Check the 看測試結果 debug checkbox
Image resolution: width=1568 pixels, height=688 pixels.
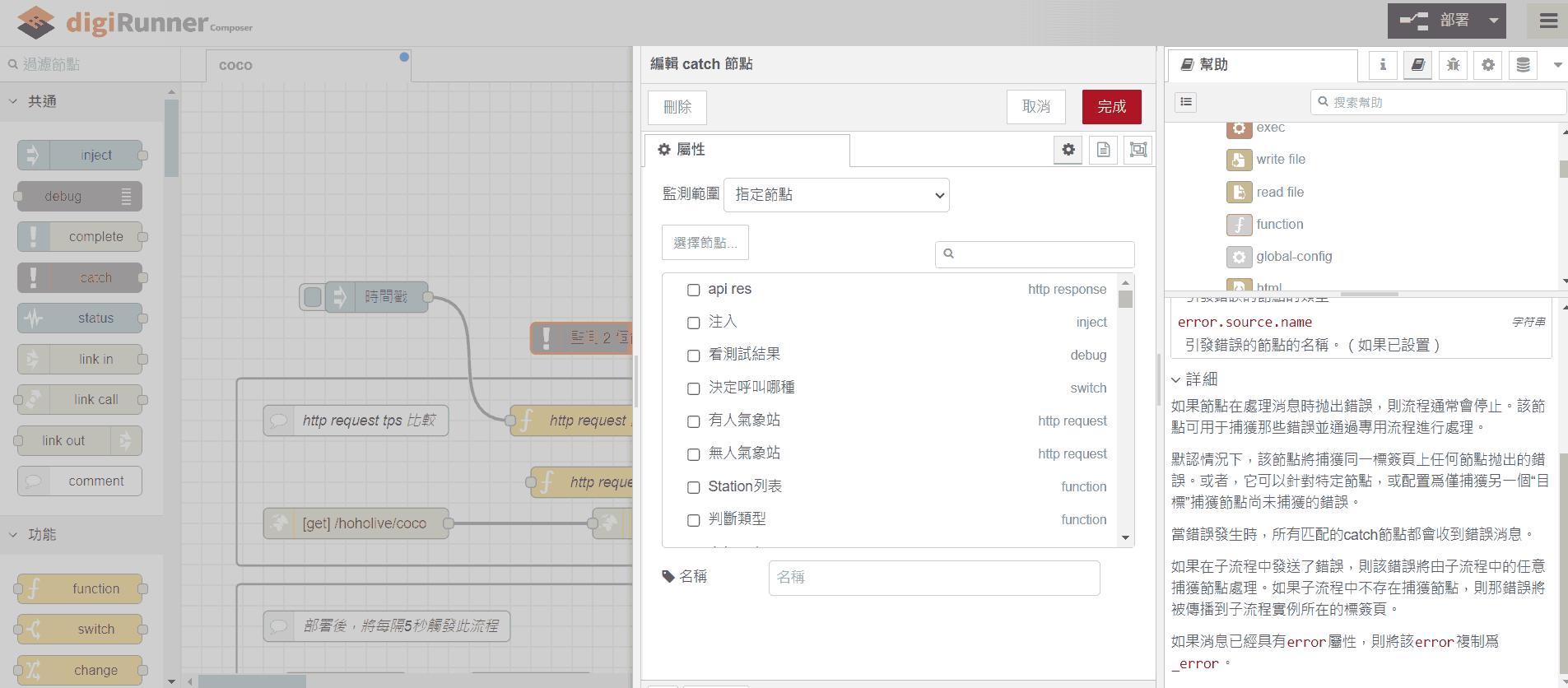694,356
